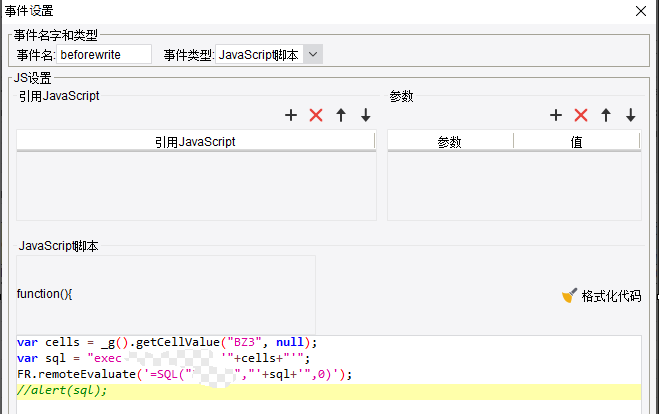This screenshot has height=414, width=659.
Task: Click the empty 引用JavaScript list area
Action: pyautogui.click(x=196, y=185)
